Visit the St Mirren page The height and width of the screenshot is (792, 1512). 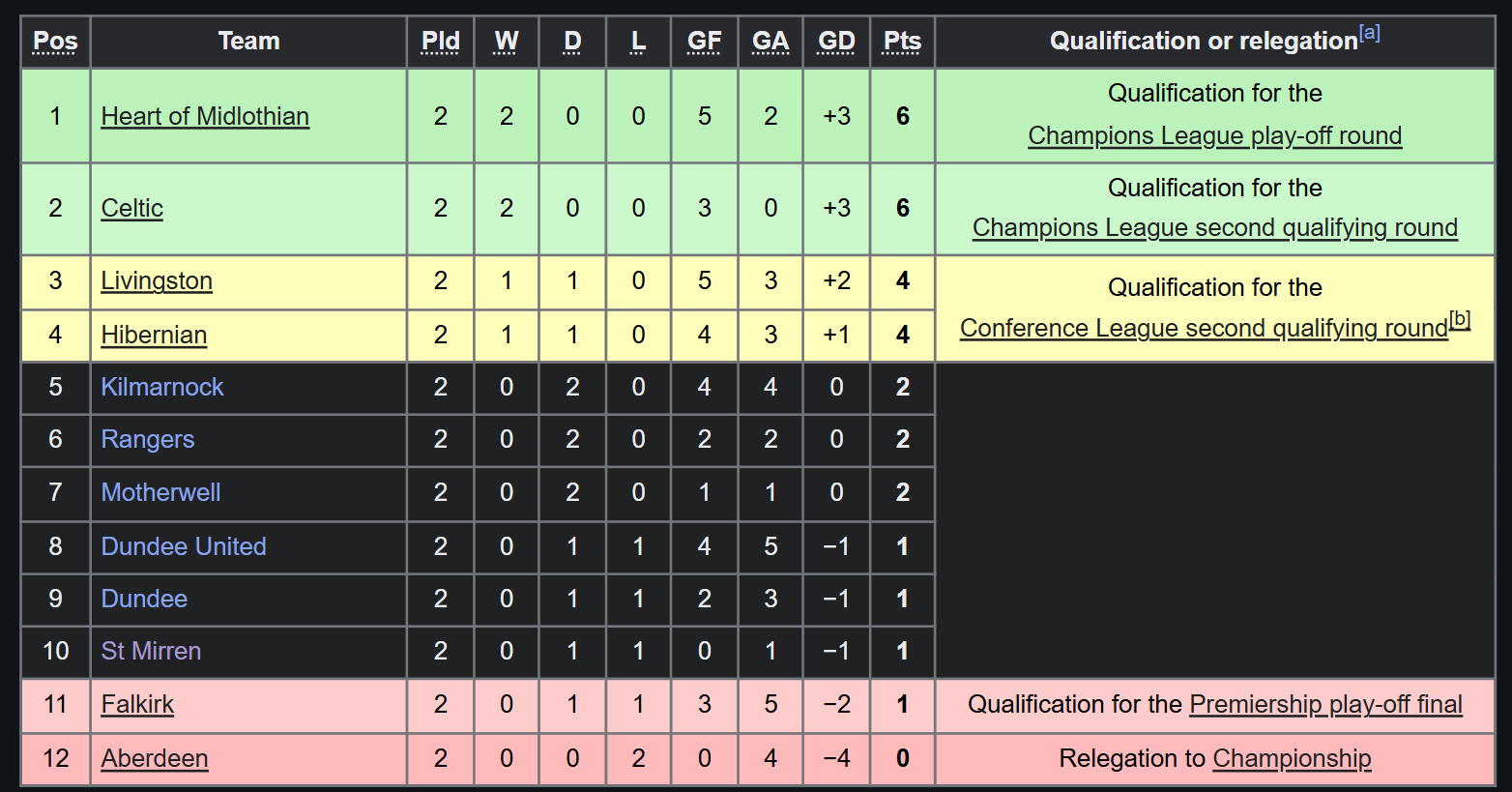pyautogui.click(x=151, y=651)
